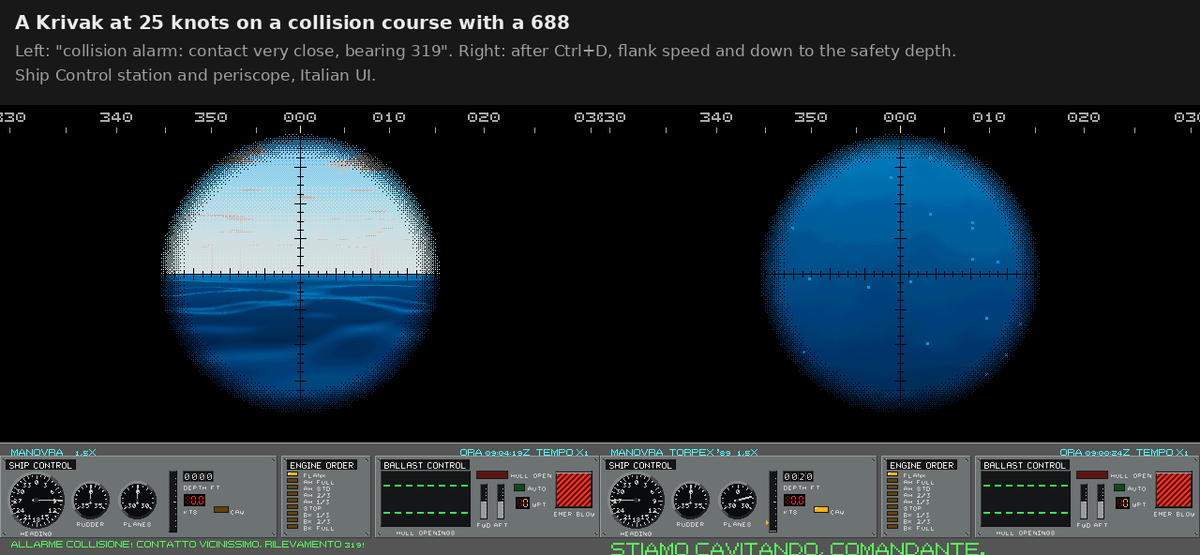The width and height of the screenshot is (1200, 555).
Task: Hit the EMER BLOW button in left screen
Action: click(573, 490)
